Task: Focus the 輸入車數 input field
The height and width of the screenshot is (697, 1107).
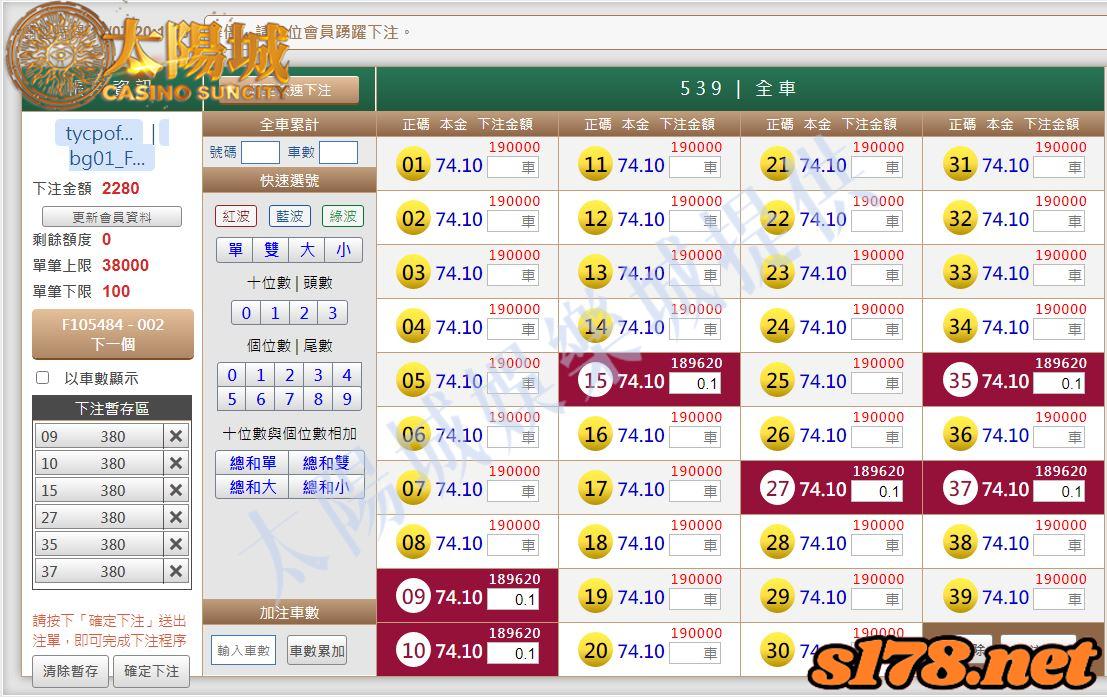Action: [244, 650]
